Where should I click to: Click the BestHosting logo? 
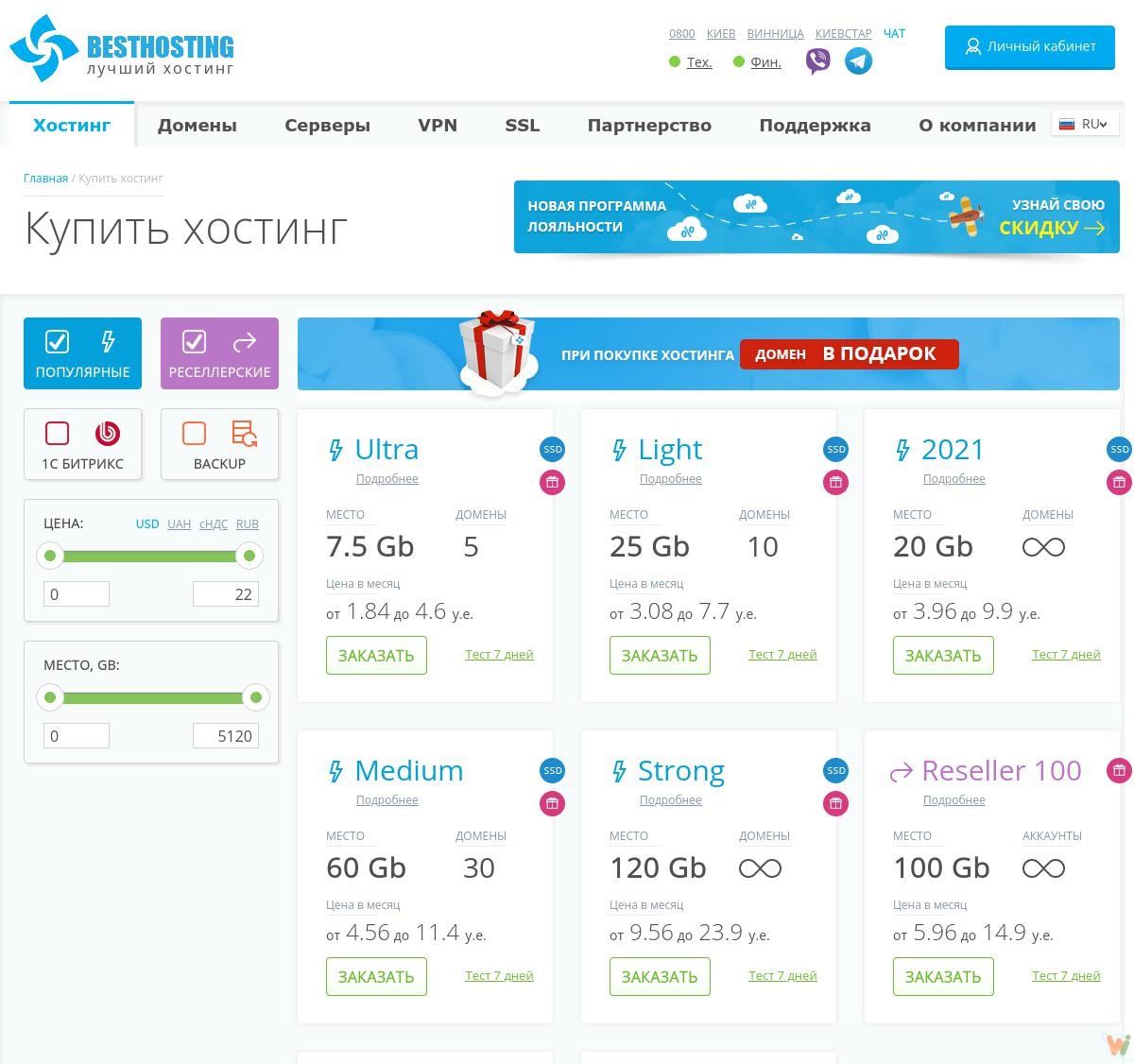click(122, 48)
